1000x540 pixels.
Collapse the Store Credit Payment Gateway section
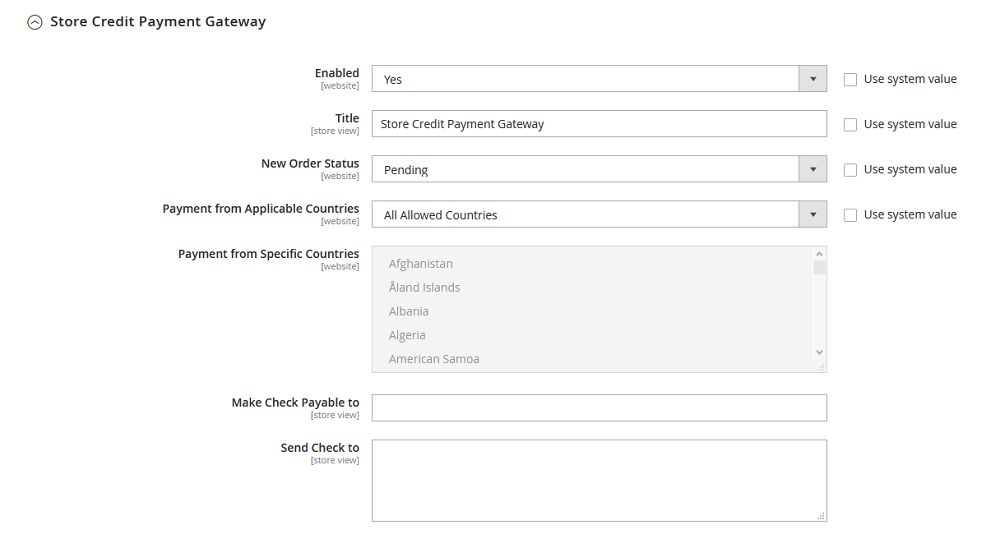[35, 22]
